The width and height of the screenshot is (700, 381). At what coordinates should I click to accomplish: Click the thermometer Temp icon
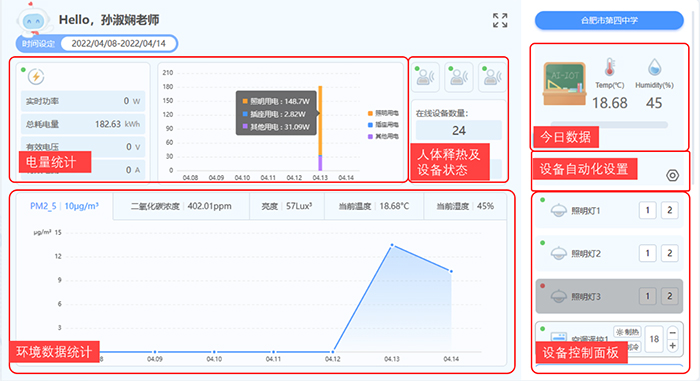coord(609,67)
